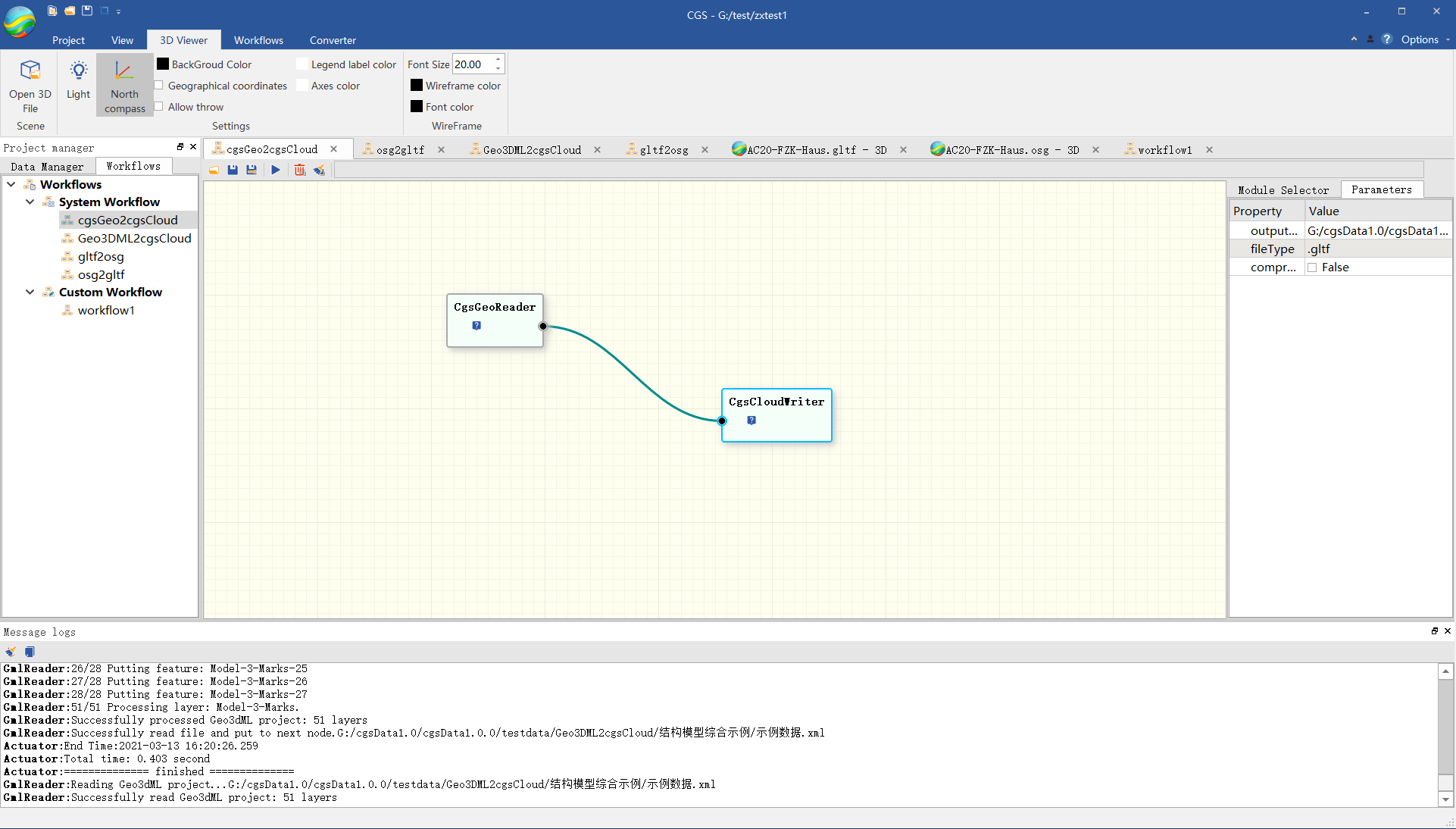The width and height of the screenshot is (1456, 829).
Task: Toggle the North compass display
Action: pyautogui.click(x=124, y=85)
